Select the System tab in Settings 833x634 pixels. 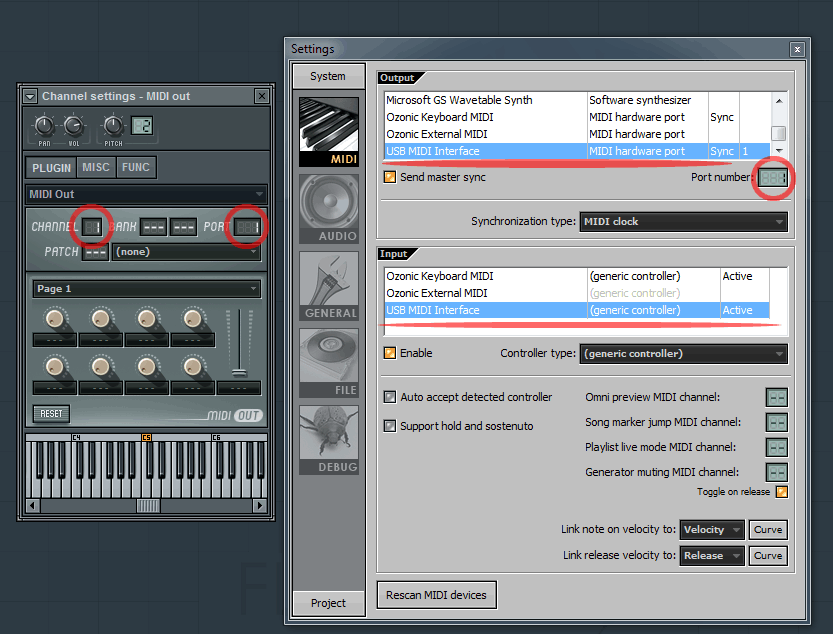point(329,77)
